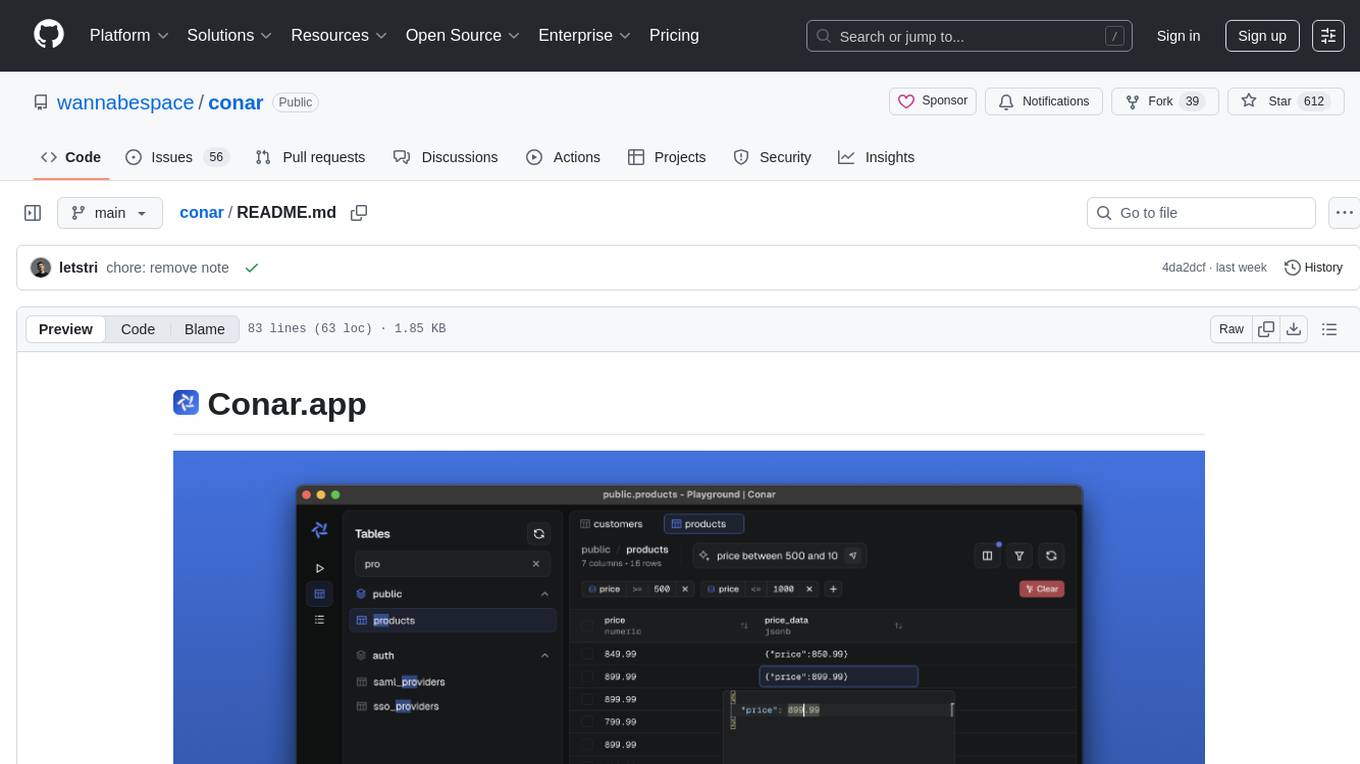This screenshot has height=764, width=1360.
Task: Go to the conar root breadcrumb
Action: tap(201, 212)
